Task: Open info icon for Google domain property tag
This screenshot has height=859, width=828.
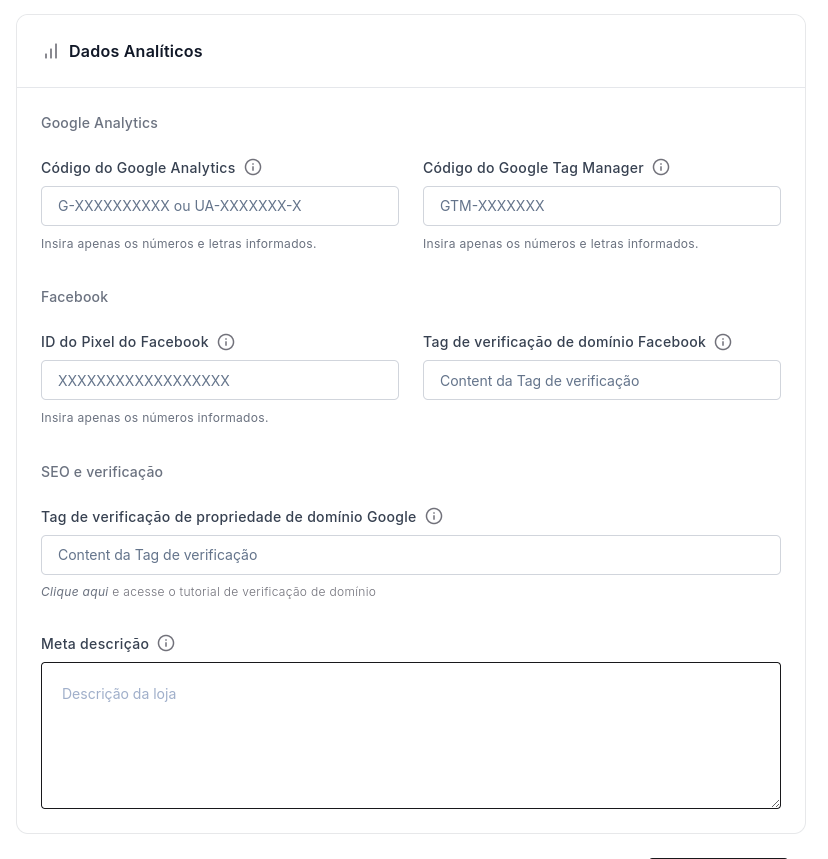Action: pos(433,516)
